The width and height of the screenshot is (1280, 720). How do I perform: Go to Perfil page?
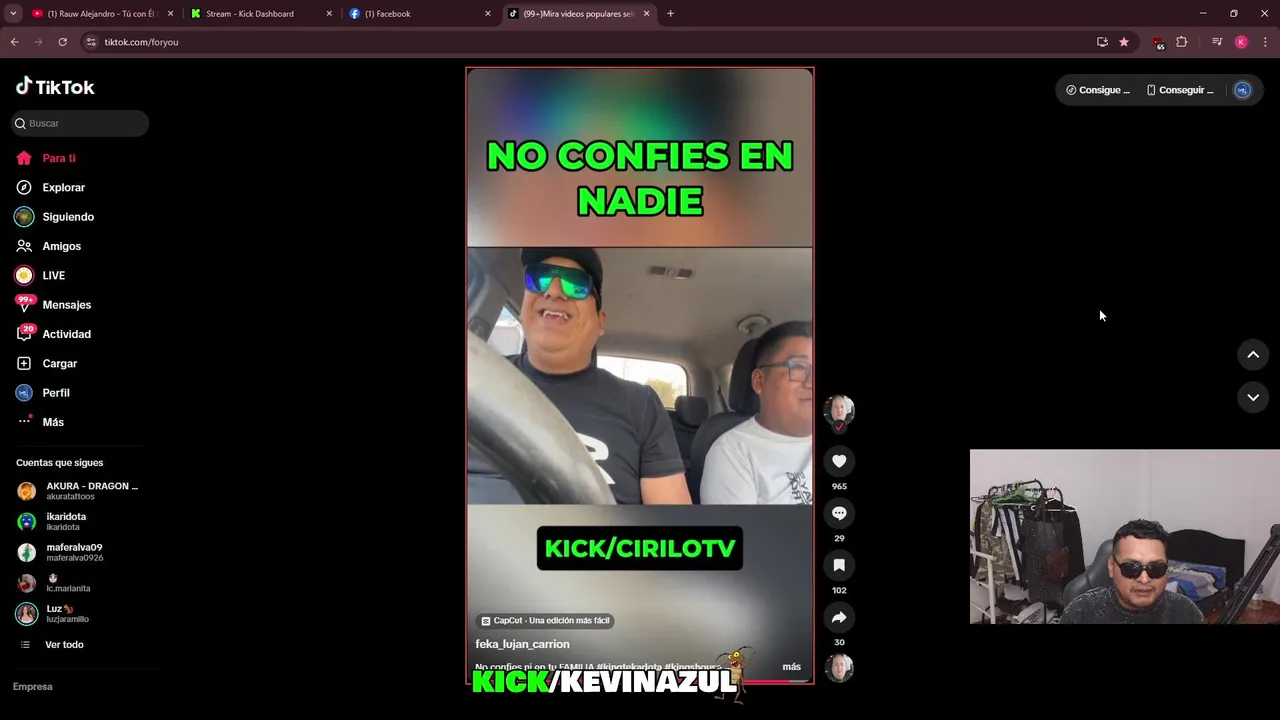56,393
